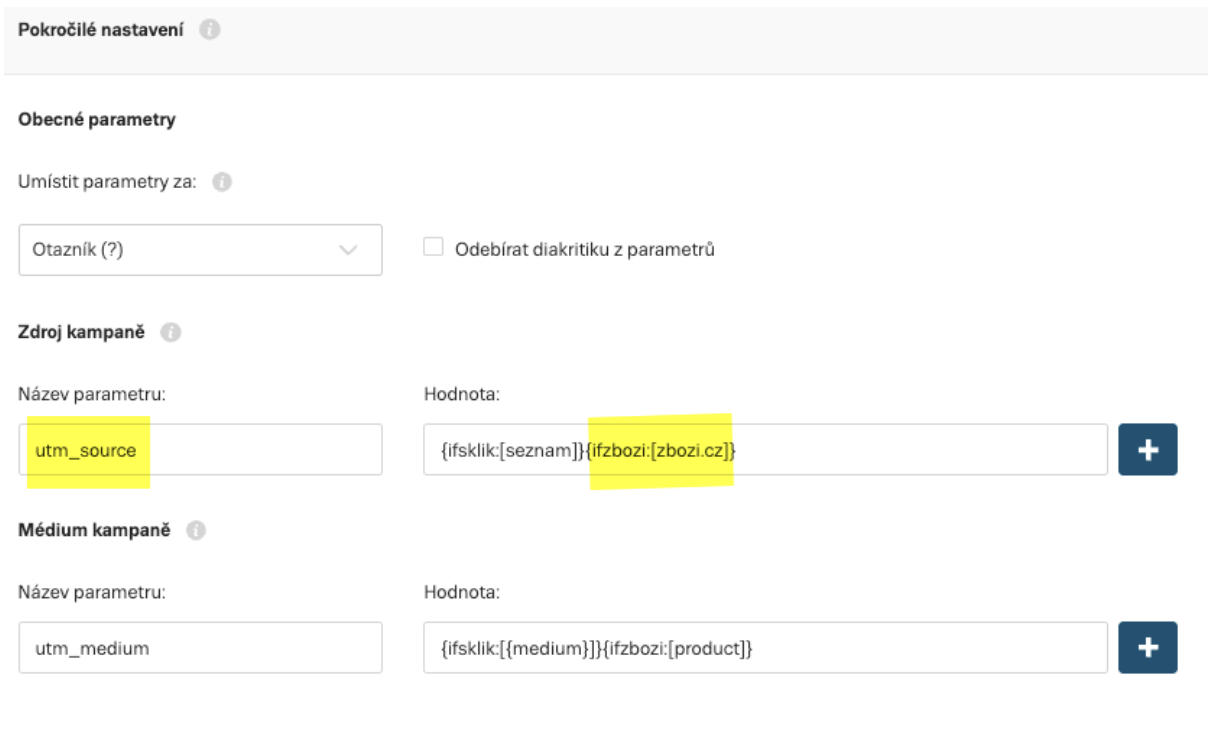Open the Otazník (?) dropdown
This screenshot has height=734, width=1214.
[x=200, y=250]
